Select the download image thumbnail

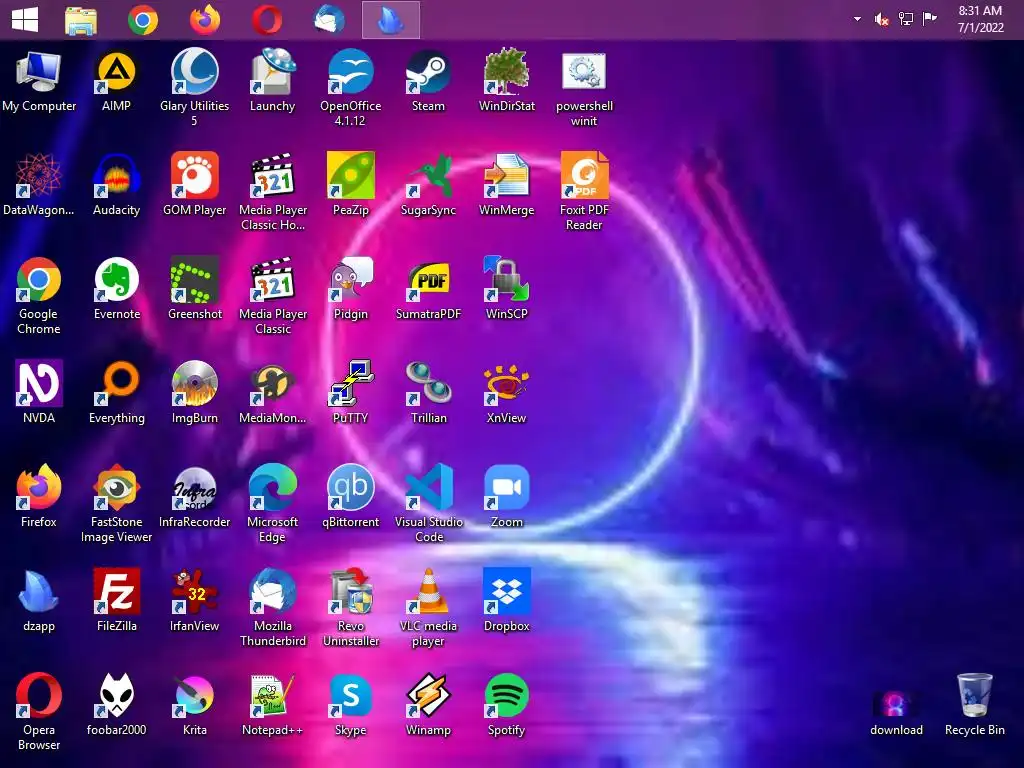(x=895, y=704)
